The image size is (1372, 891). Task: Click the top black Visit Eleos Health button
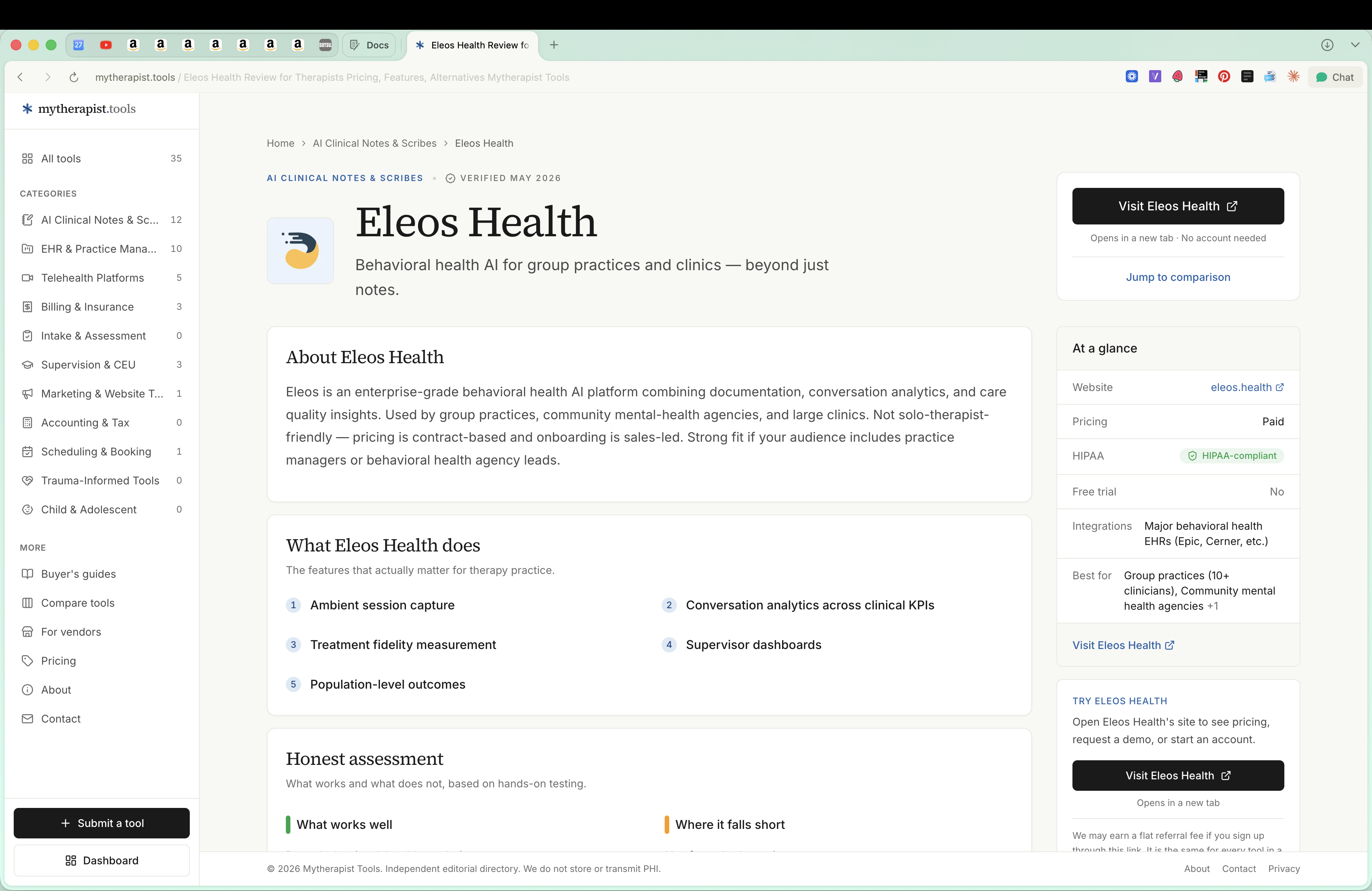(1178, 206)
